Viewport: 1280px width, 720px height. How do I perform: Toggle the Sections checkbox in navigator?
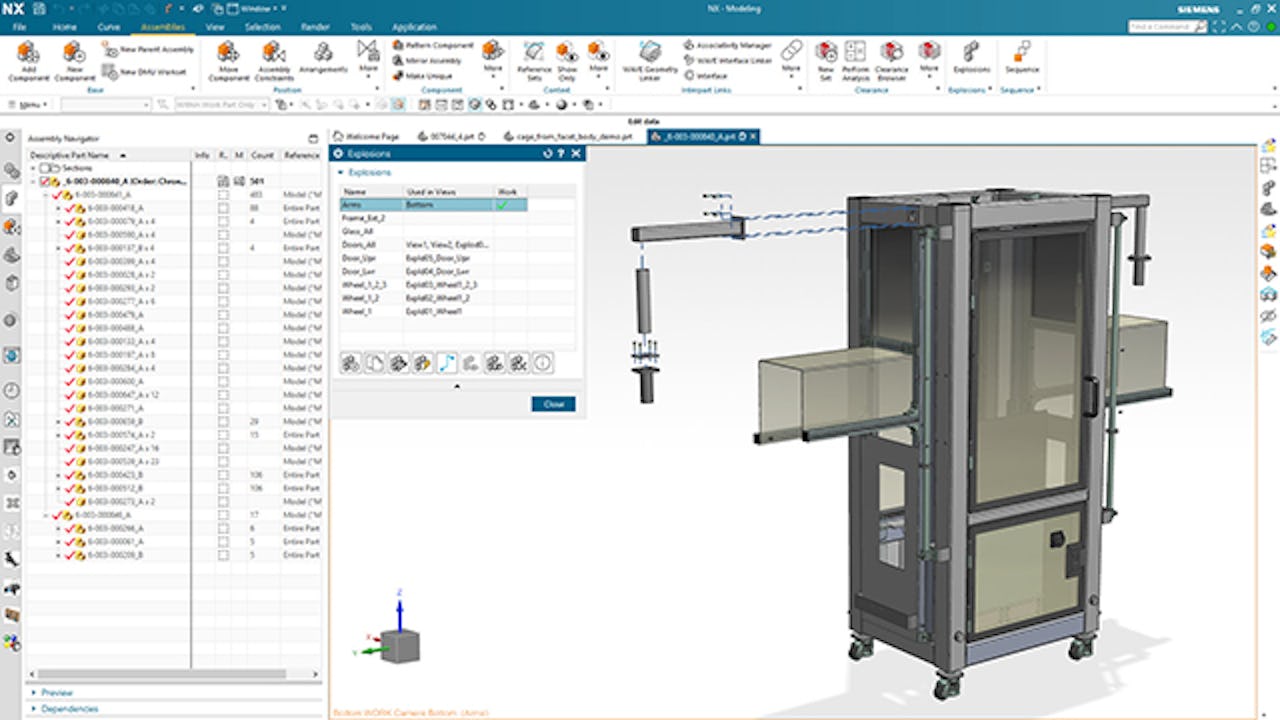point(45,168)
